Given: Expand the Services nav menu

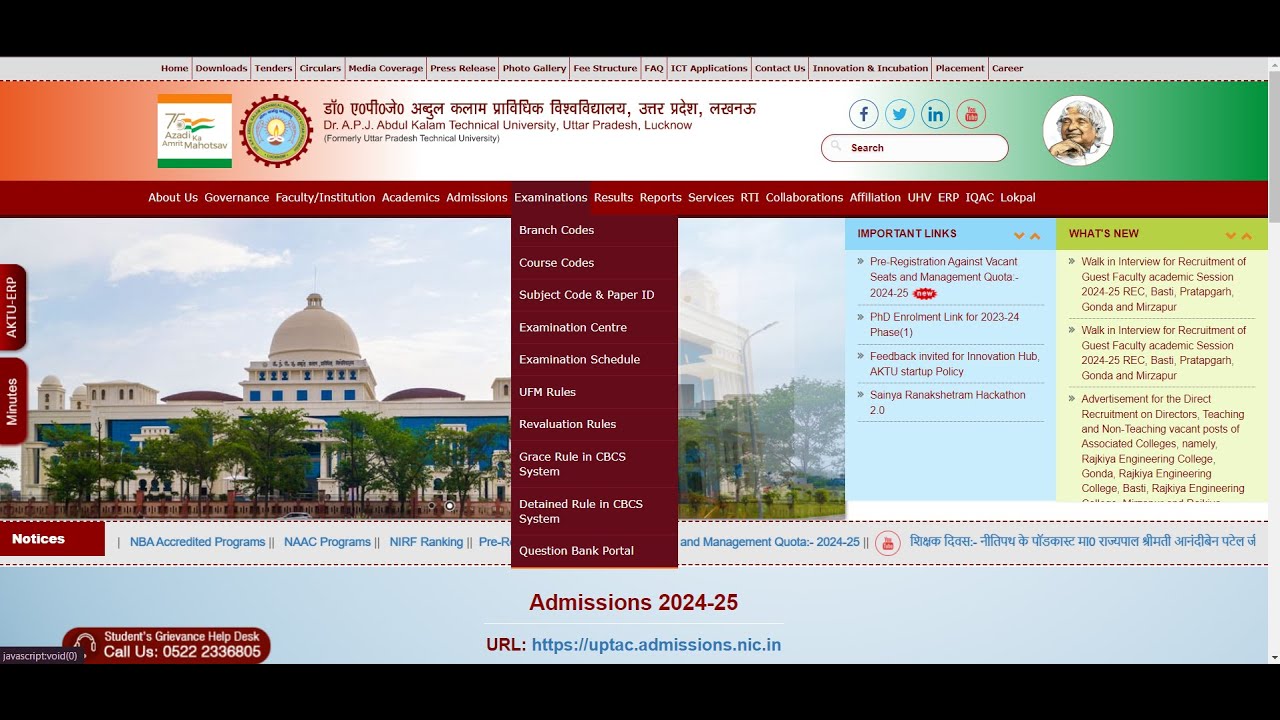Looking at the screenshot, I should pyautogui.click(x=711, y=197).
